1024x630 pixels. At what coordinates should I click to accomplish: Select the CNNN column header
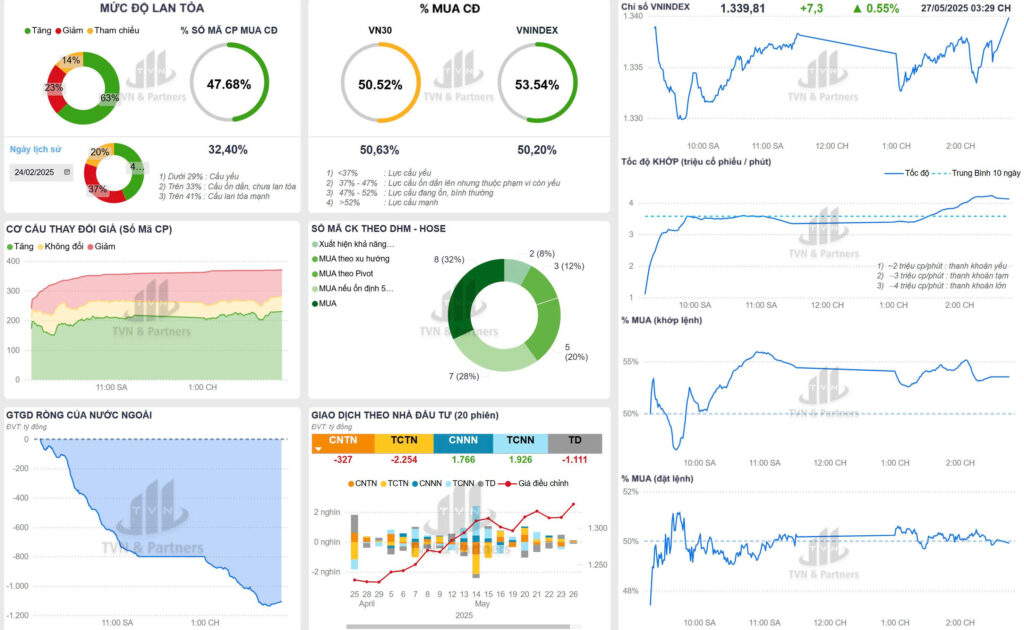pos(461,440)
